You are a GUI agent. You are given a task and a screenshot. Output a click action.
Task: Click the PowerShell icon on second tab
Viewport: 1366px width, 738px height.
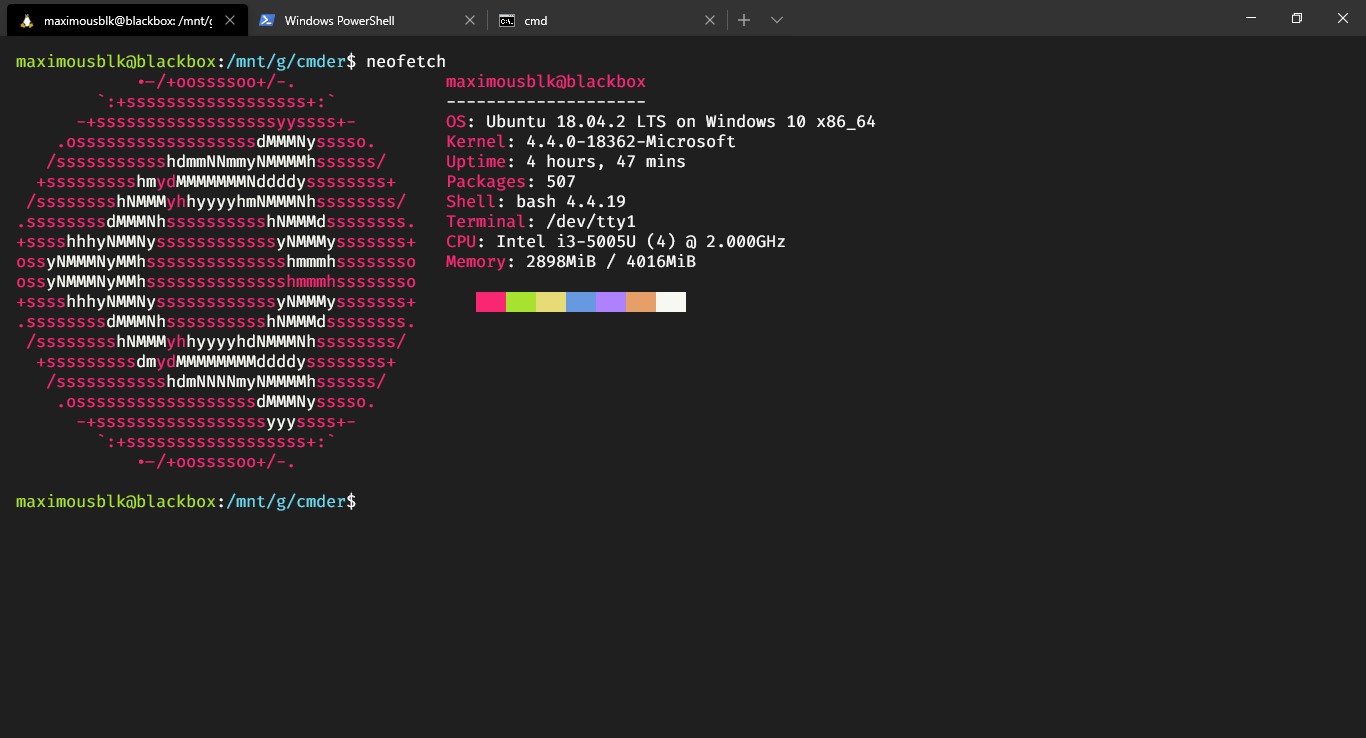(x=266, y=20)
